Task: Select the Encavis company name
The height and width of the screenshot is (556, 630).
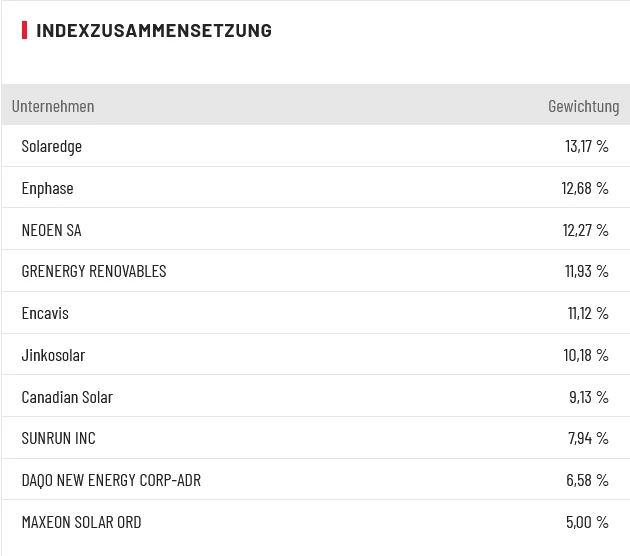Action: (x=45, y=313)
